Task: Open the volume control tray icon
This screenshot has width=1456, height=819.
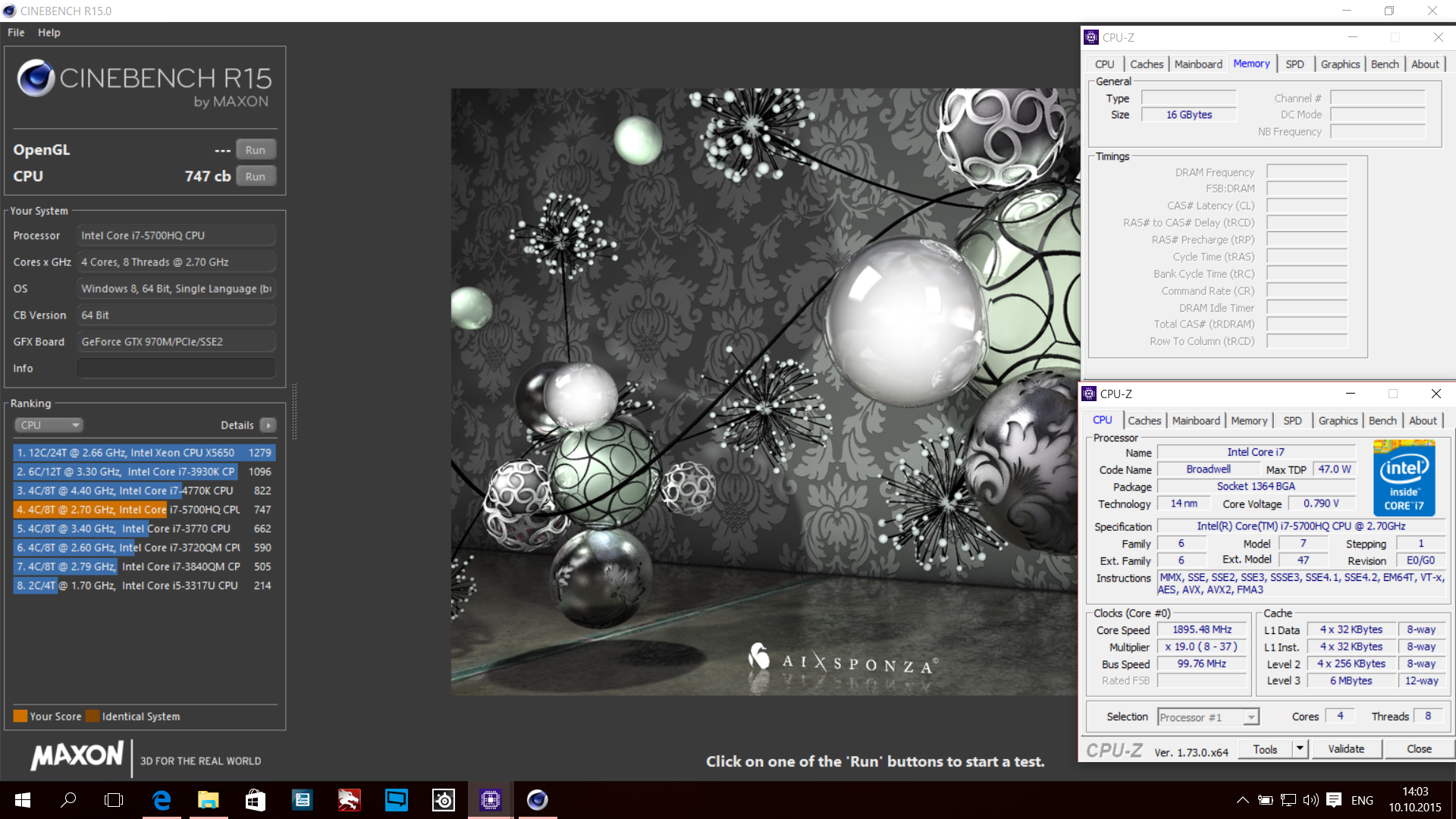Action: pyautogui.click(x=1310, y=800)
